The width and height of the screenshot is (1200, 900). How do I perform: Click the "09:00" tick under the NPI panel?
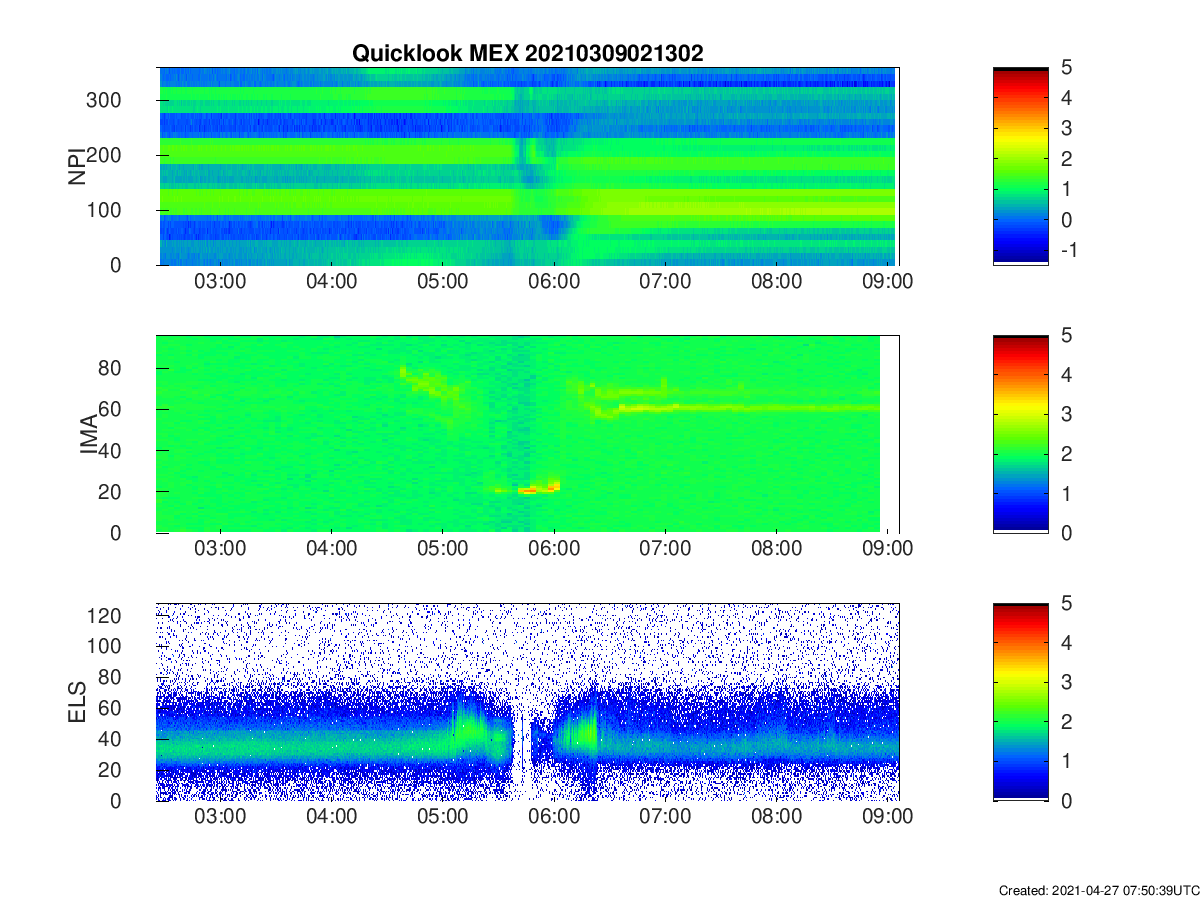(888, 282)
